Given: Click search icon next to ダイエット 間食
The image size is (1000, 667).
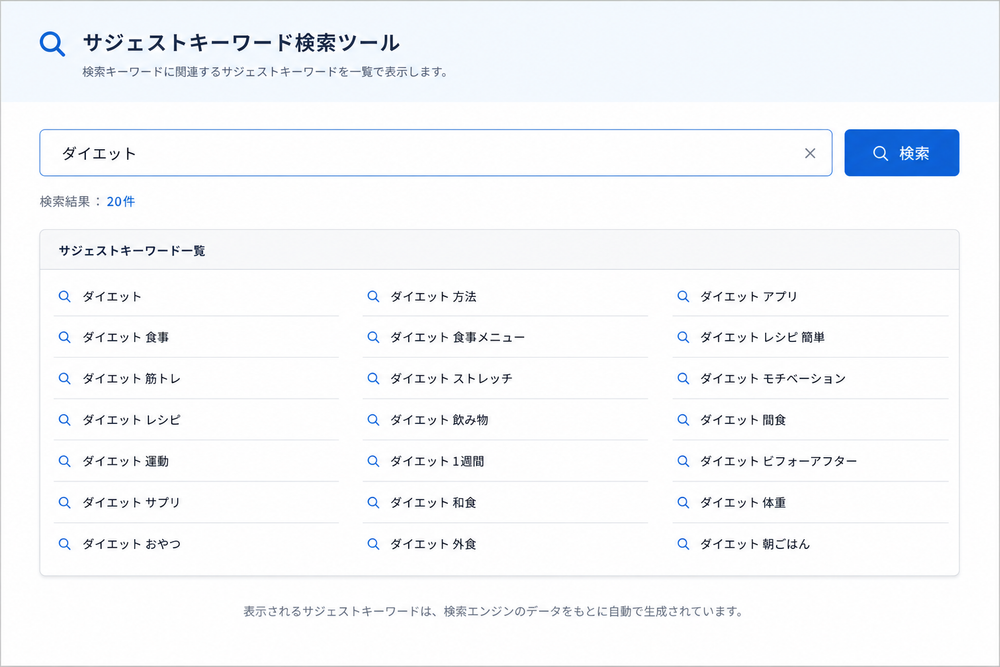Looking at the screenshot, I should point(683,420).
